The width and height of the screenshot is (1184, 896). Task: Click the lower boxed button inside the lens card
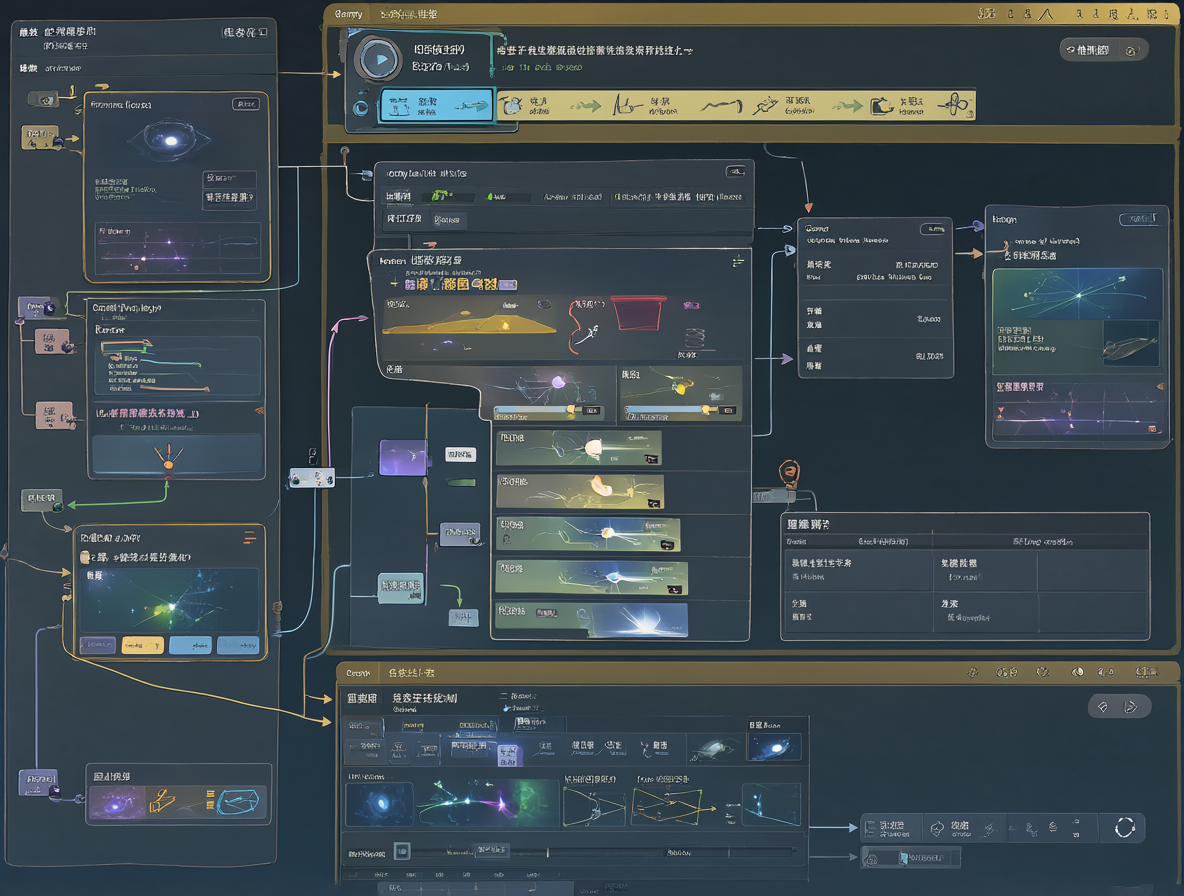click(230, 198)
